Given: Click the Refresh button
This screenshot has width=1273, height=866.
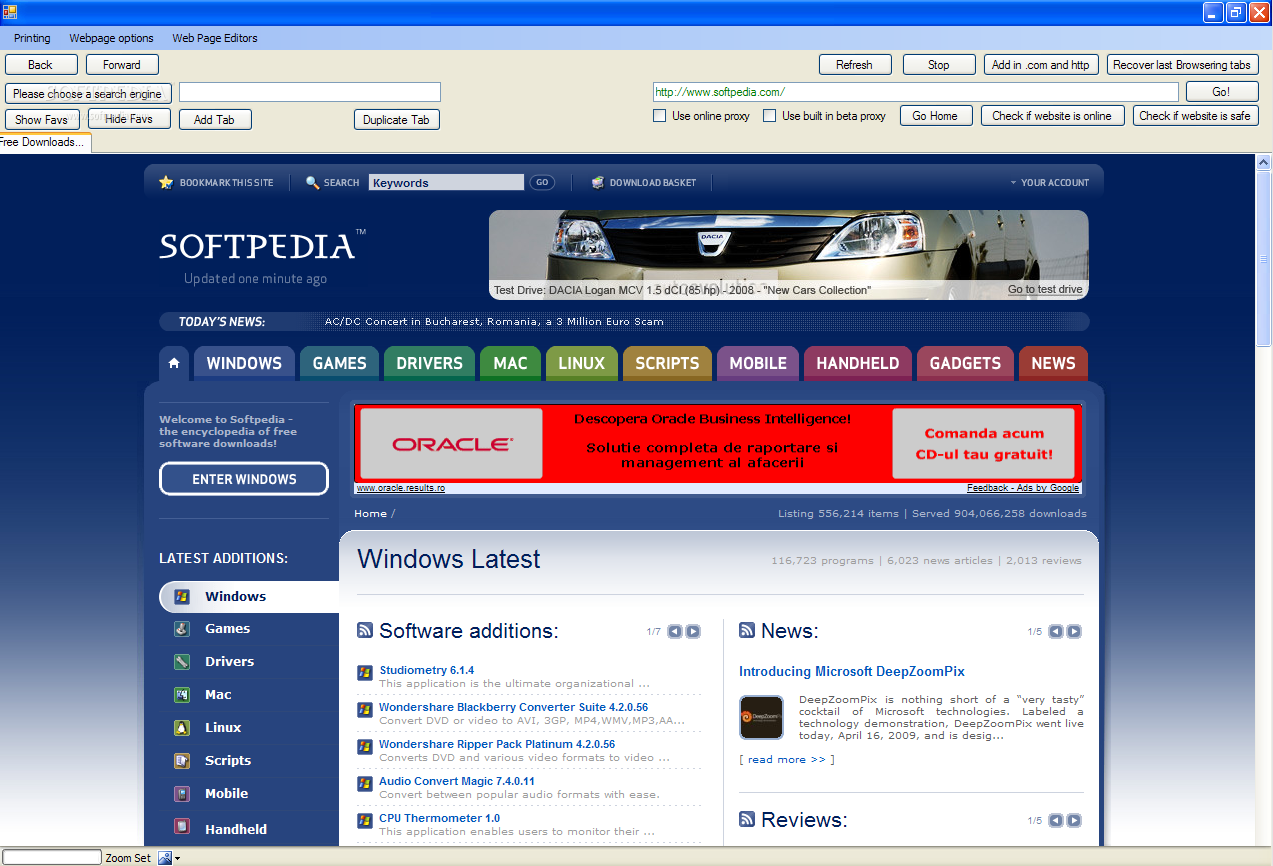Looking at the screenshot, I should pyautogui.click(x=854, y=65).
